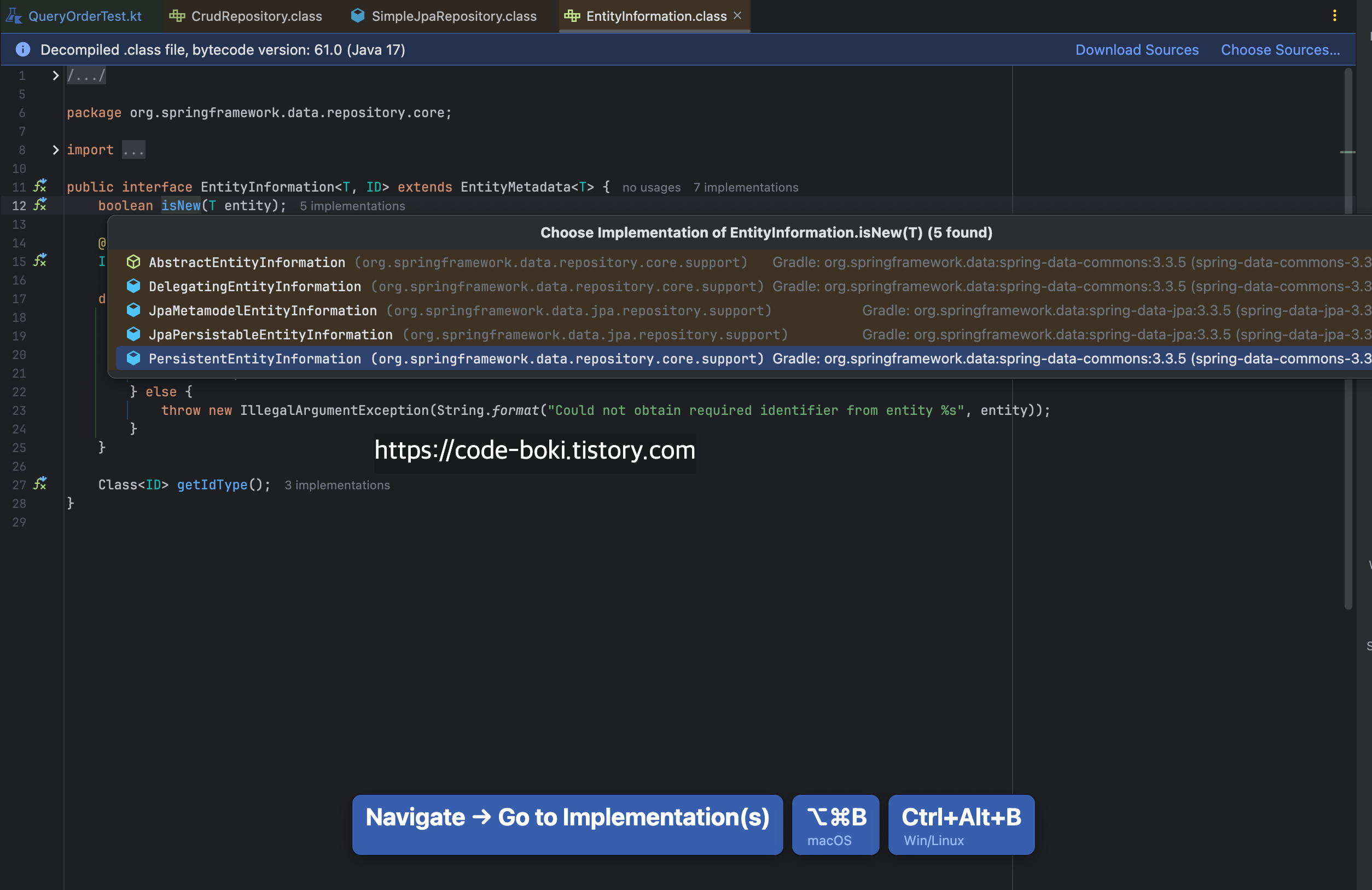Image resolution: width=1372 pixels, height=890 pixels.
Task: Choose JpaMetamodelEntityInformation from the list
Action: click(262, 310)
